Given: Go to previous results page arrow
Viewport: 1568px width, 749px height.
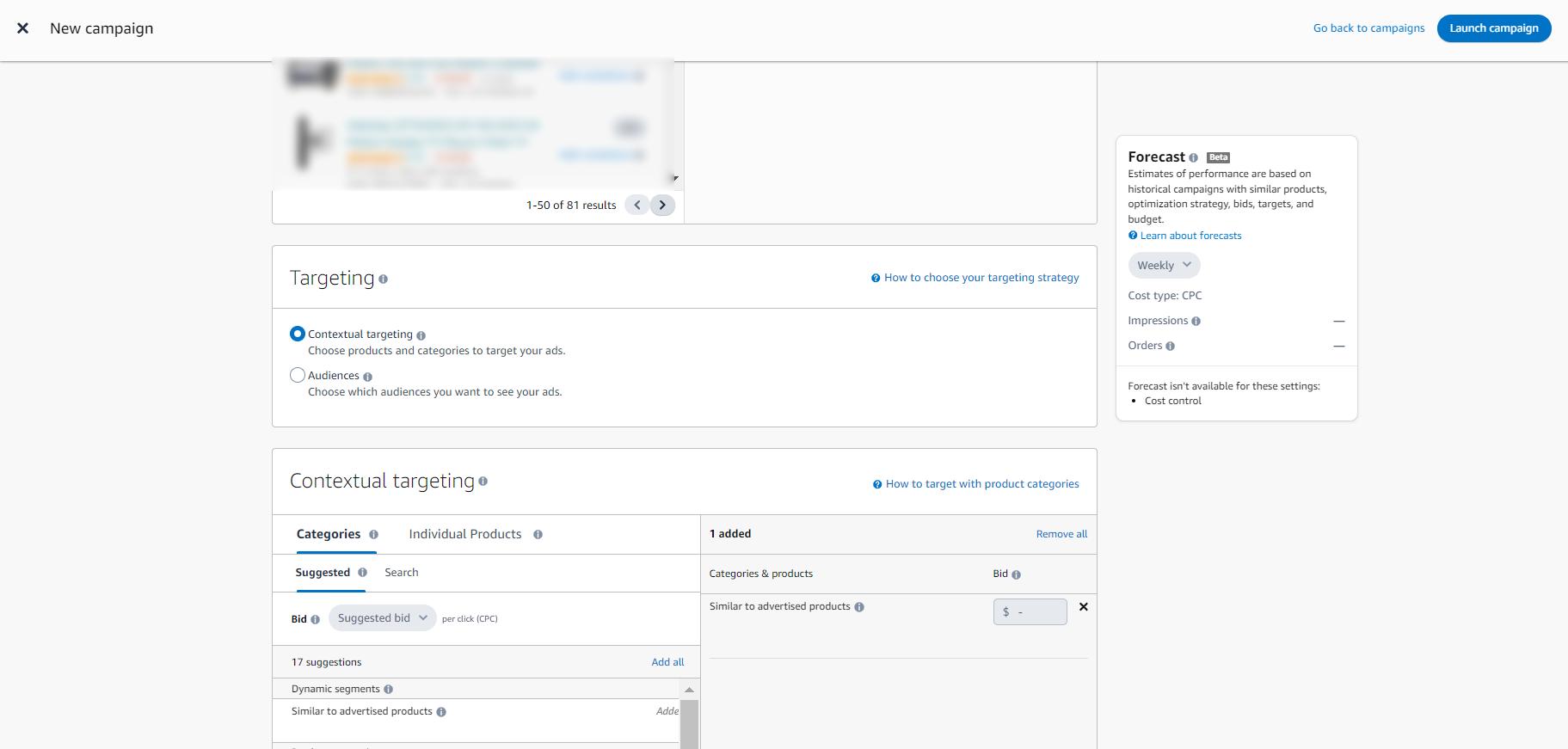Looking at the screenshot, I should 637,206.
